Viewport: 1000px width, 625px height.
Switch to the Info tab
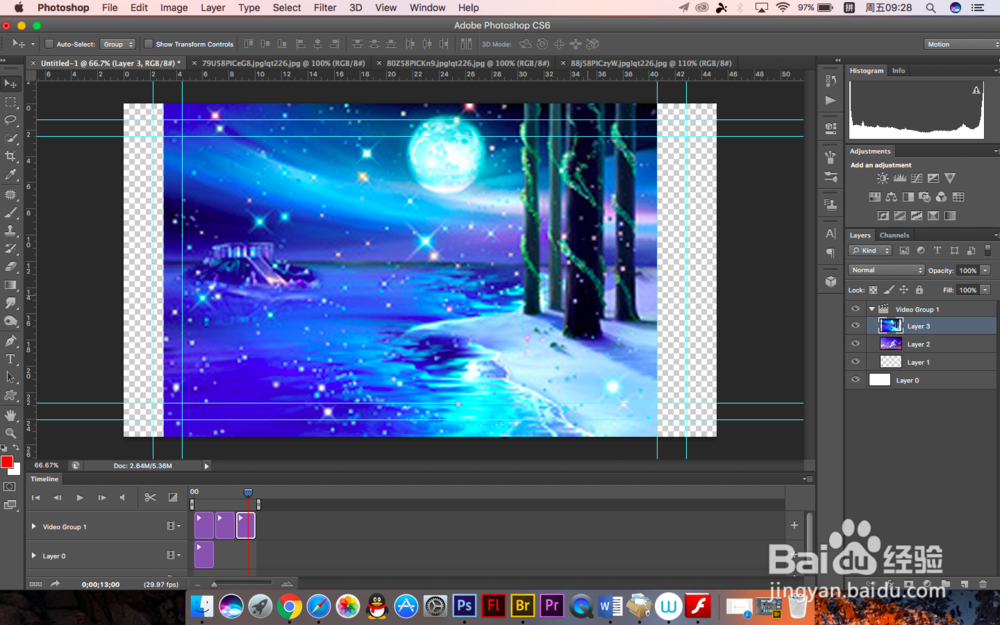[x=898, y=71]
